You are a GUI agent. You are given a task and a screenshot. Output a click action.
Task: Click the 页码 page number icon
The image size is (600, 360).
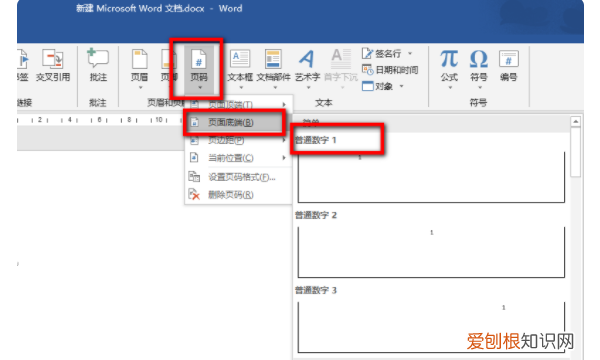click(199, 60)
